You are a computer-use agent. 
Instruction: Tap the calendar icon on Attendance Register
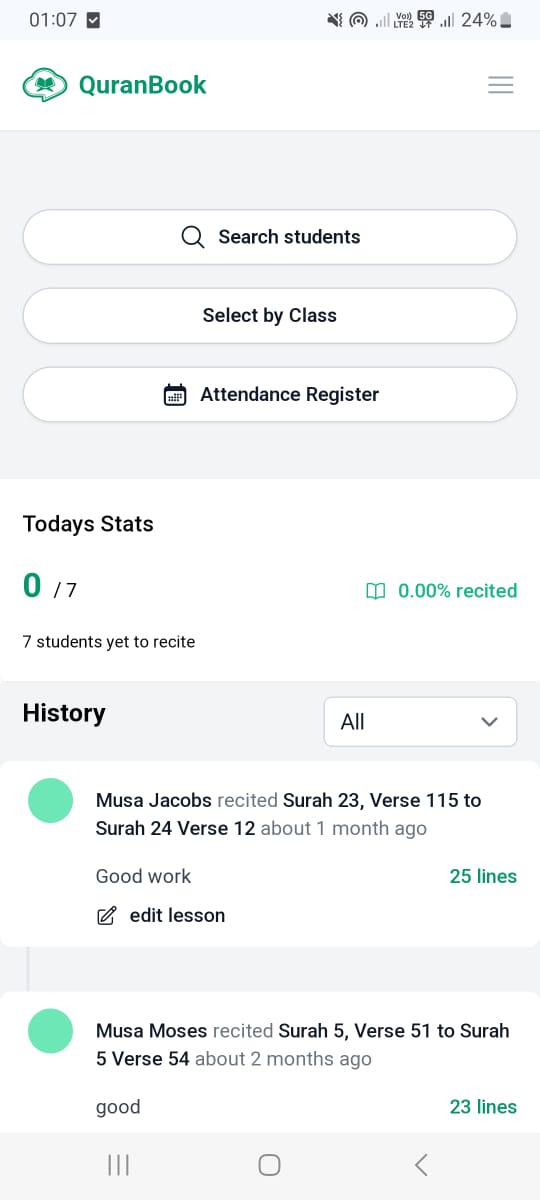tap(175, 395)
